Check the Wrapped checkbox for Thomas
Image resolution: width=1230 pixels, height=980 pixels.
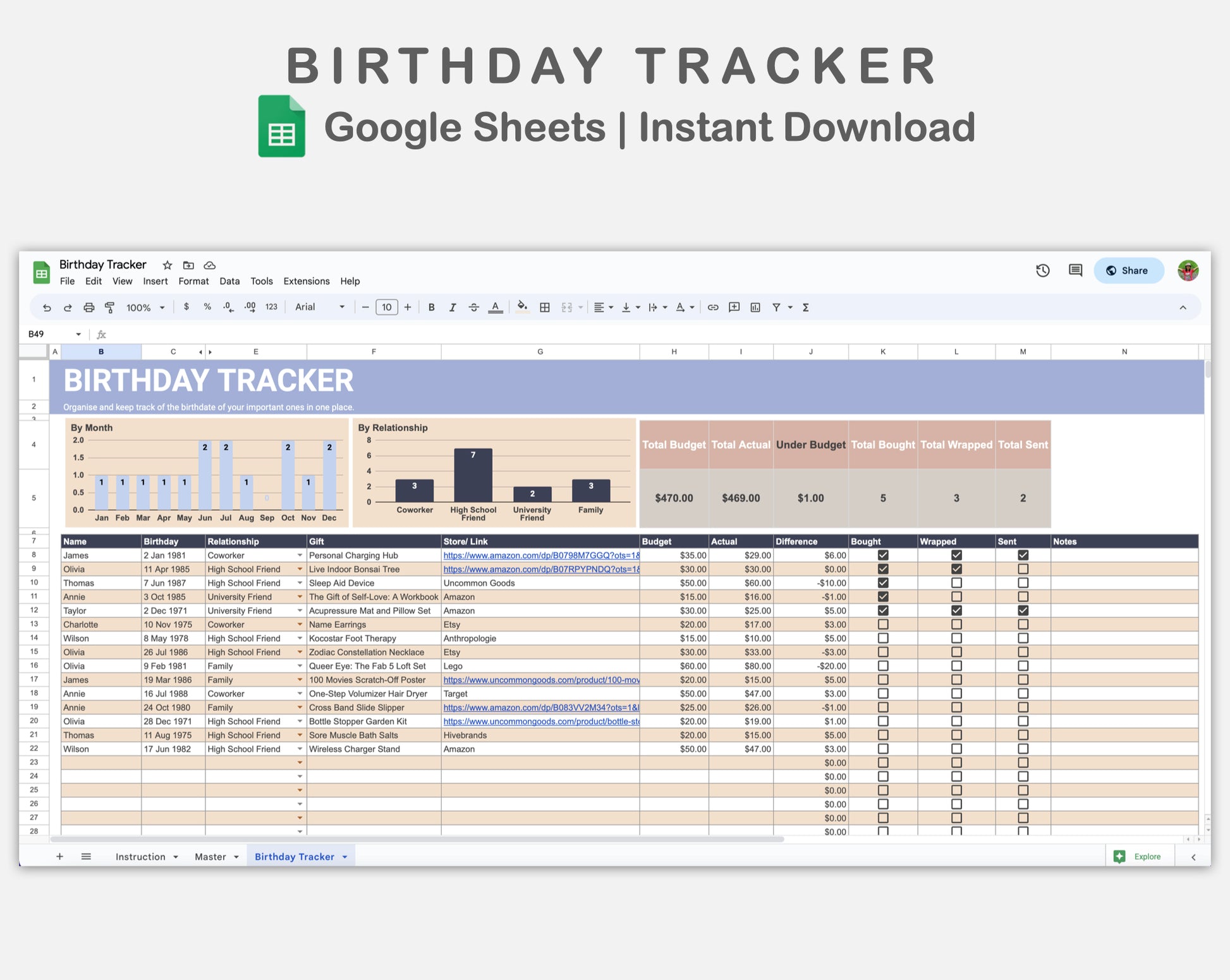pos(956,583)
